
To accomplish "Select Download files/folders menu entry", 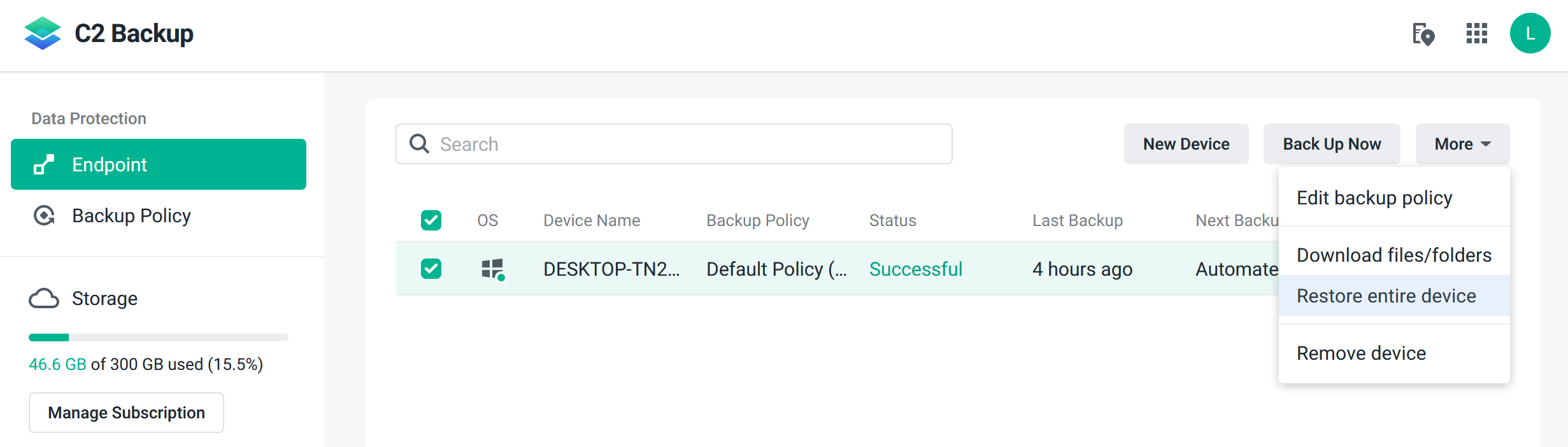I will point(1394,255).
